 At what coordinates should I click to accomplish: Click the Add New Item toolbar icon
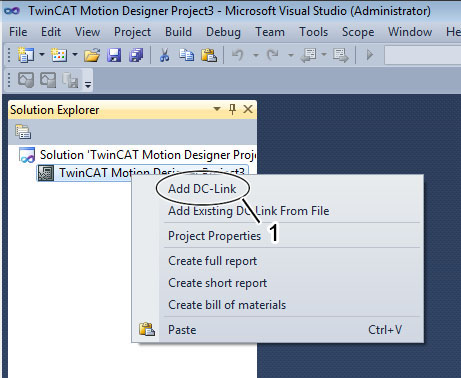(x=59, y=55)
